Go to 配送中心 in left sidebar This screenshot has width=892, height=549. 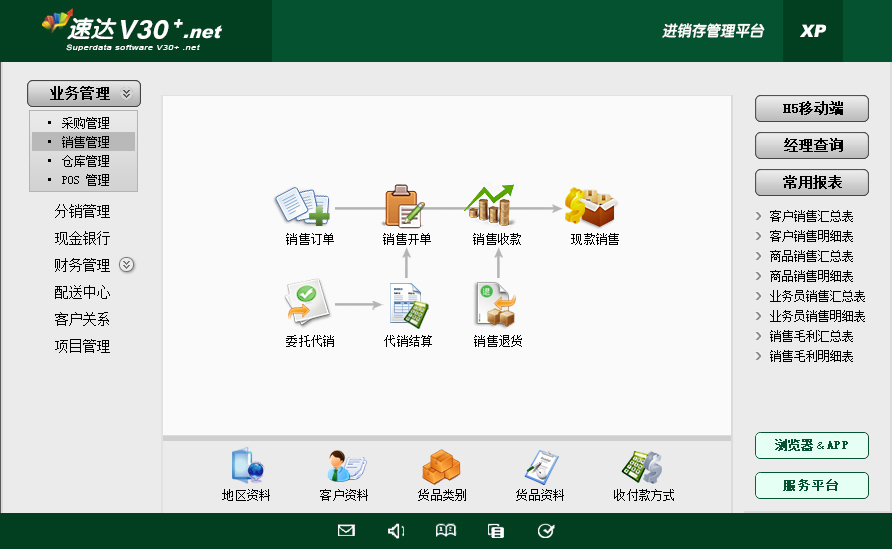(x=82, y=292)
